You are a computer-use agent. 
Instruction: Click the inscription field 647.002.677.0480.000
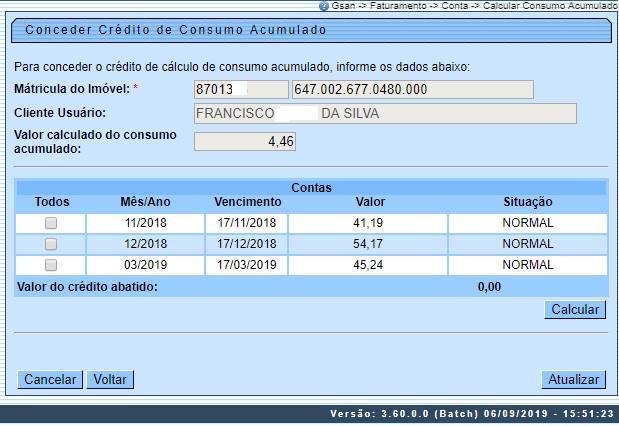412,90
